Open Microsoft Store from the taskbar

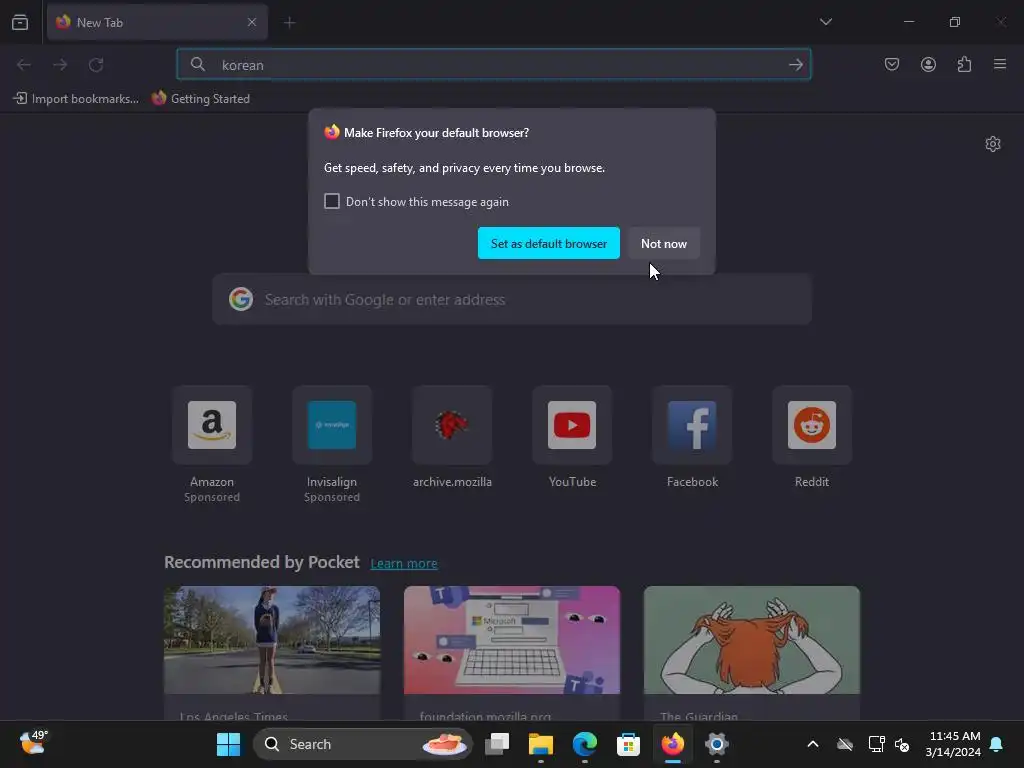click(x=628, y=744)
